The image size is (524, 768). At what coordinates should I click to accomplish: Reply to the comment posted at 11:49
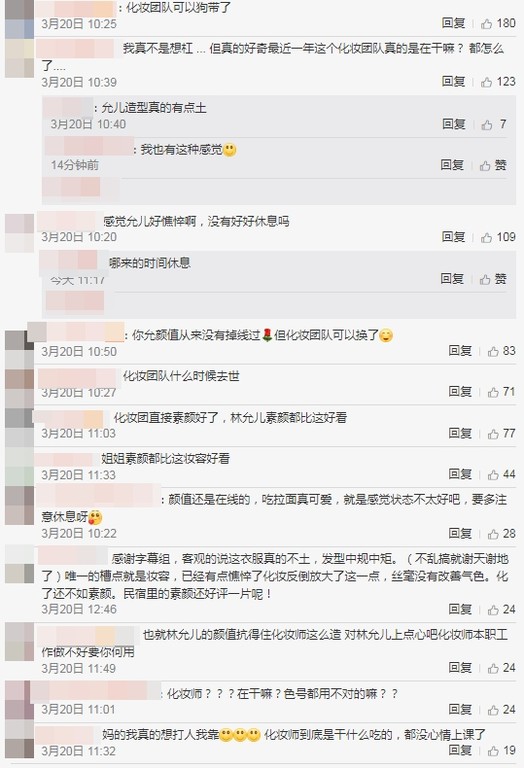460,668
